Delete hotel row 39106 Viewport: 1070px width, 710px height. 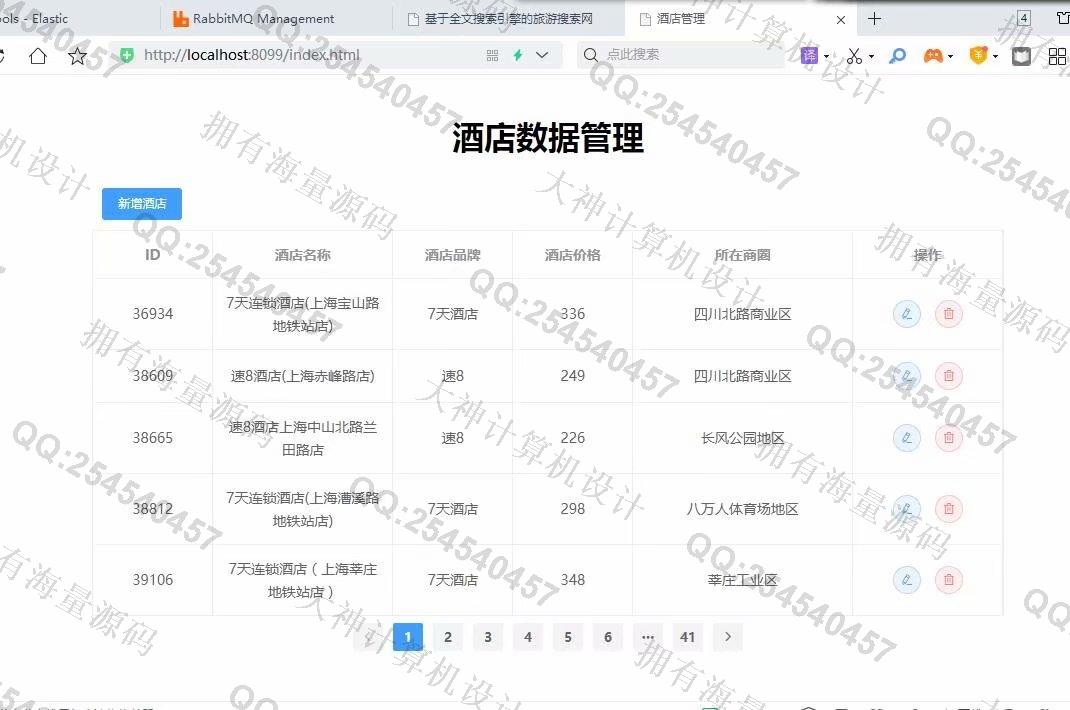coord(949,580)
